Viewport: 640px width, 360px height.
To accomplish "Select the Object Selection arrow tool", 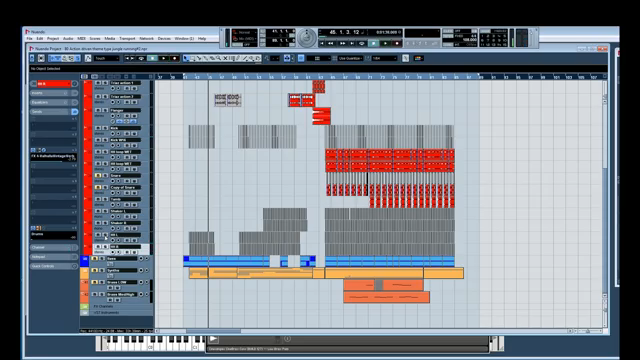I will pyautogui.click(x=186, y=58).
